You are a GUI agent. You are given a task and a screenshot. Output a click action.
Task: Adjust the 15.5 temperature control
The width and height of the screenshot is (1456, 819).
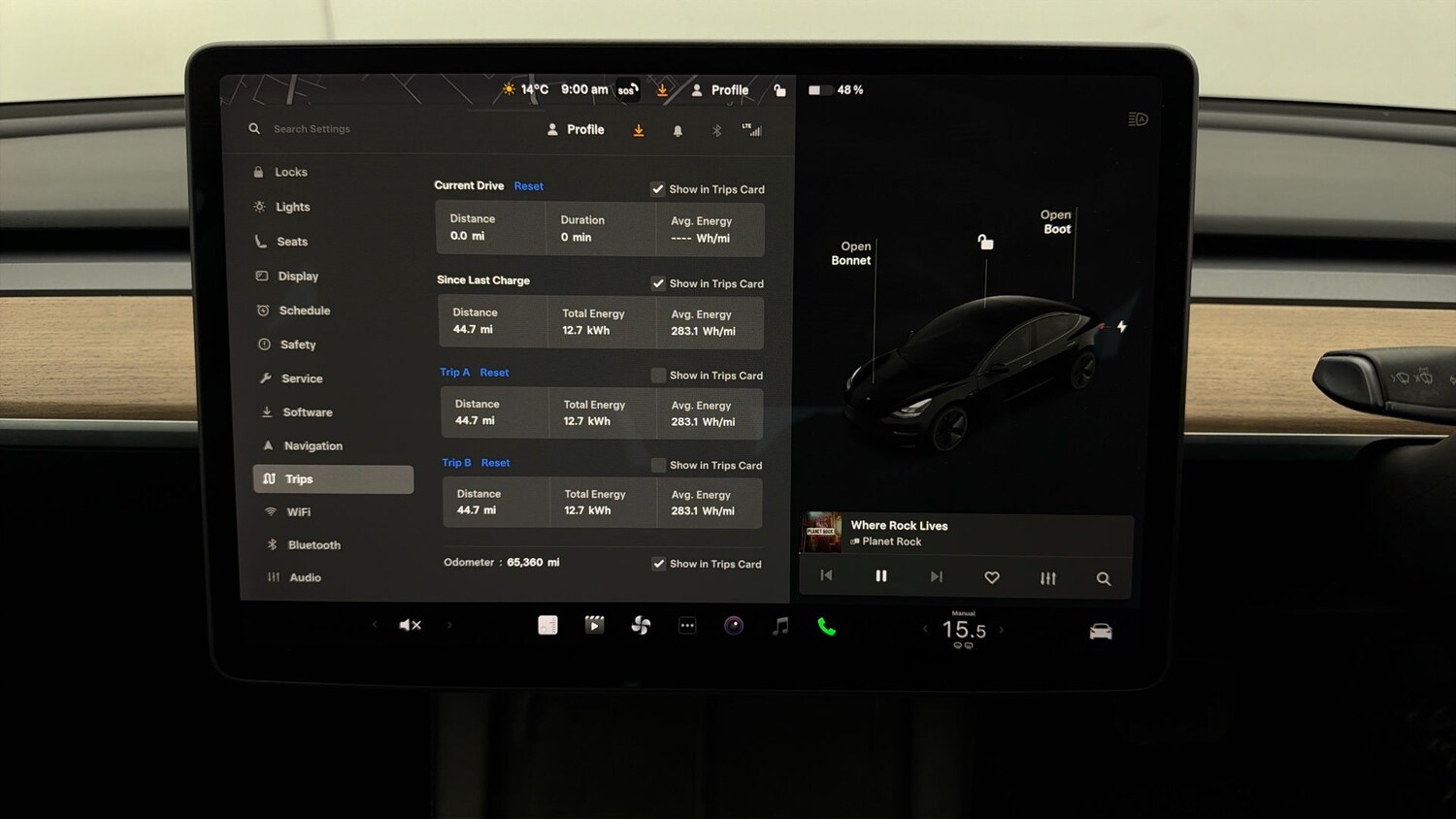pyautogui.click(x=964, y=629)
